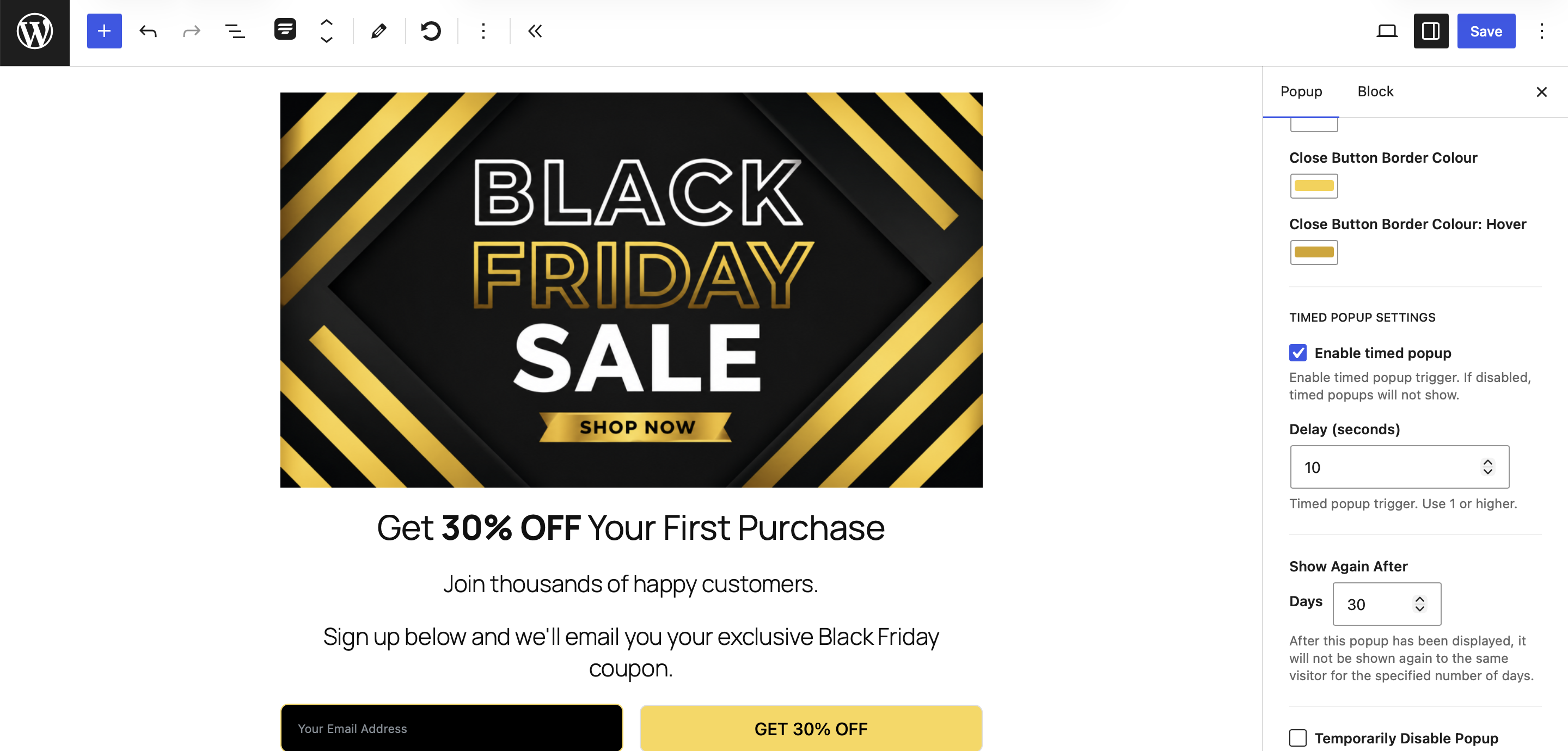Select the pencil edit tool icon
Image resolution: width=1568 pixels, height=751 pixels.
[378, 31]
